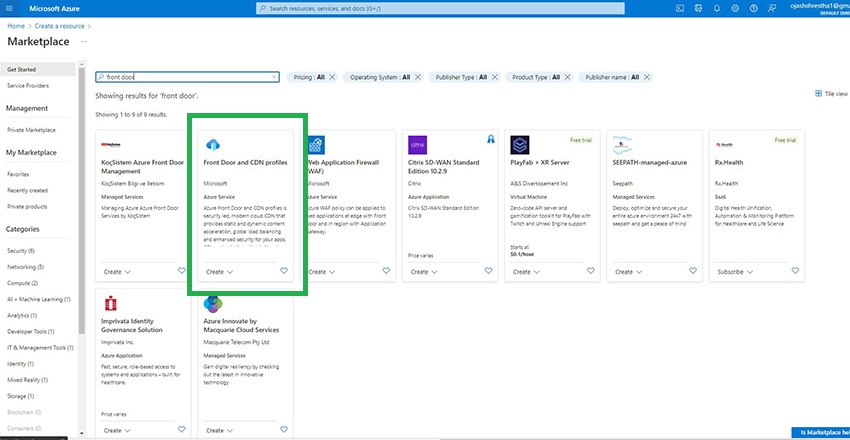Select Get Started in sidebar

38,69
